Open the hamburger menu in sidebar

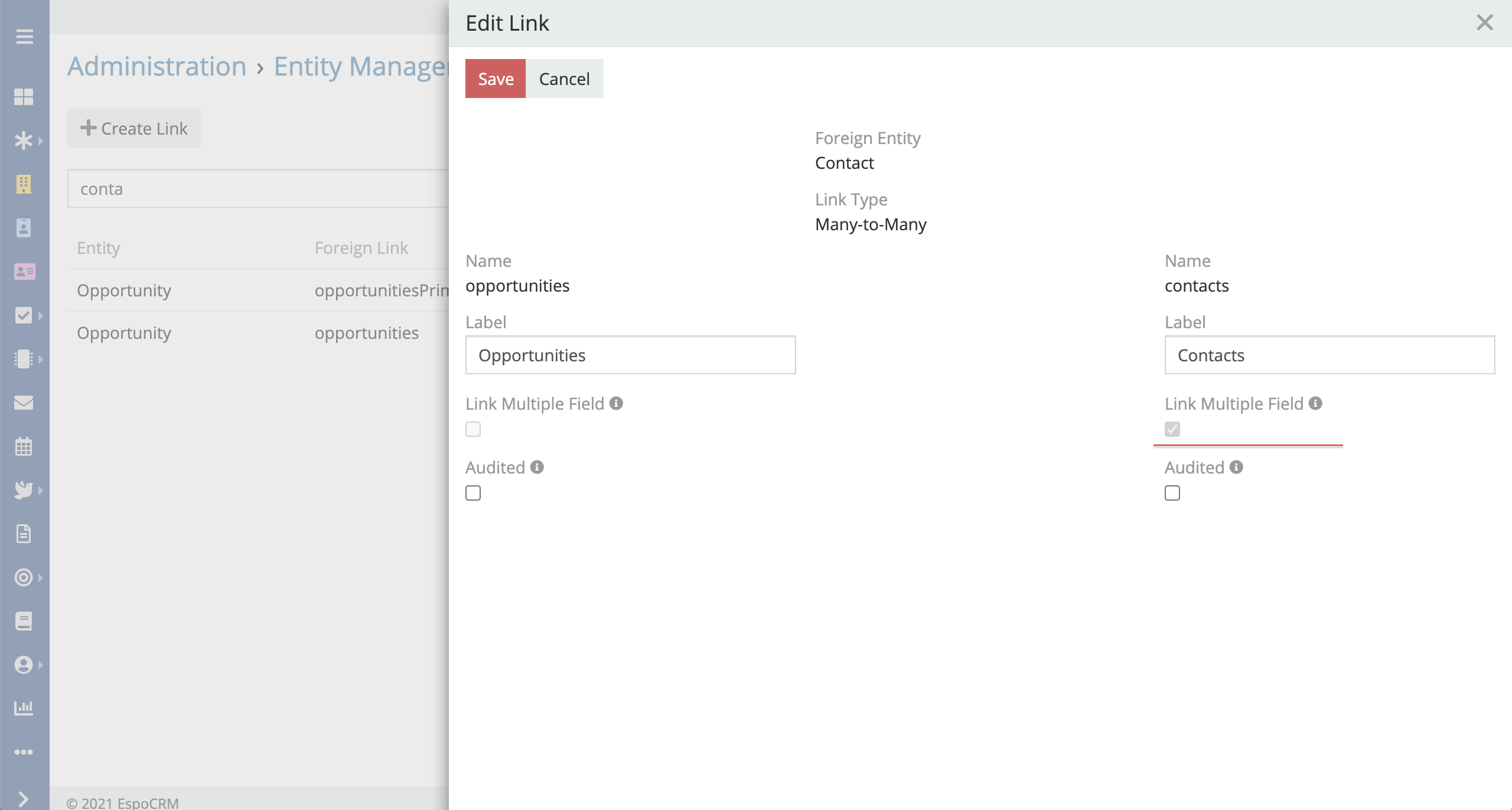pyautogui.click(x=24, y=37)
